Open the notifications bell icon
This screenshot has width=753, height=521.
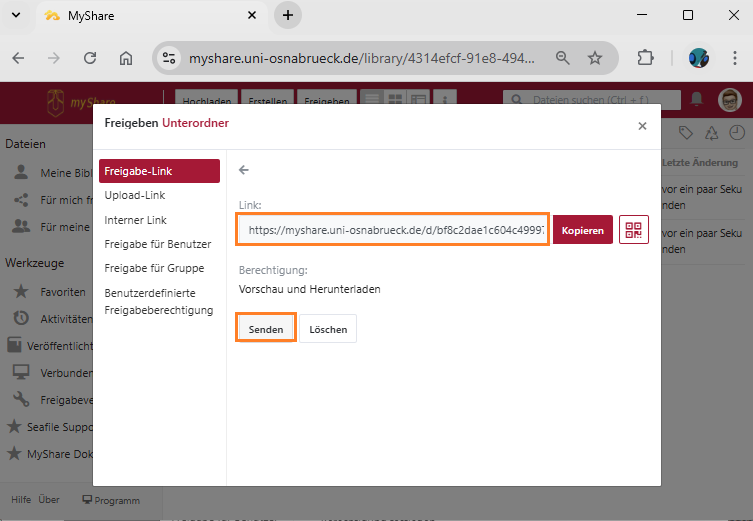(697, 99)
